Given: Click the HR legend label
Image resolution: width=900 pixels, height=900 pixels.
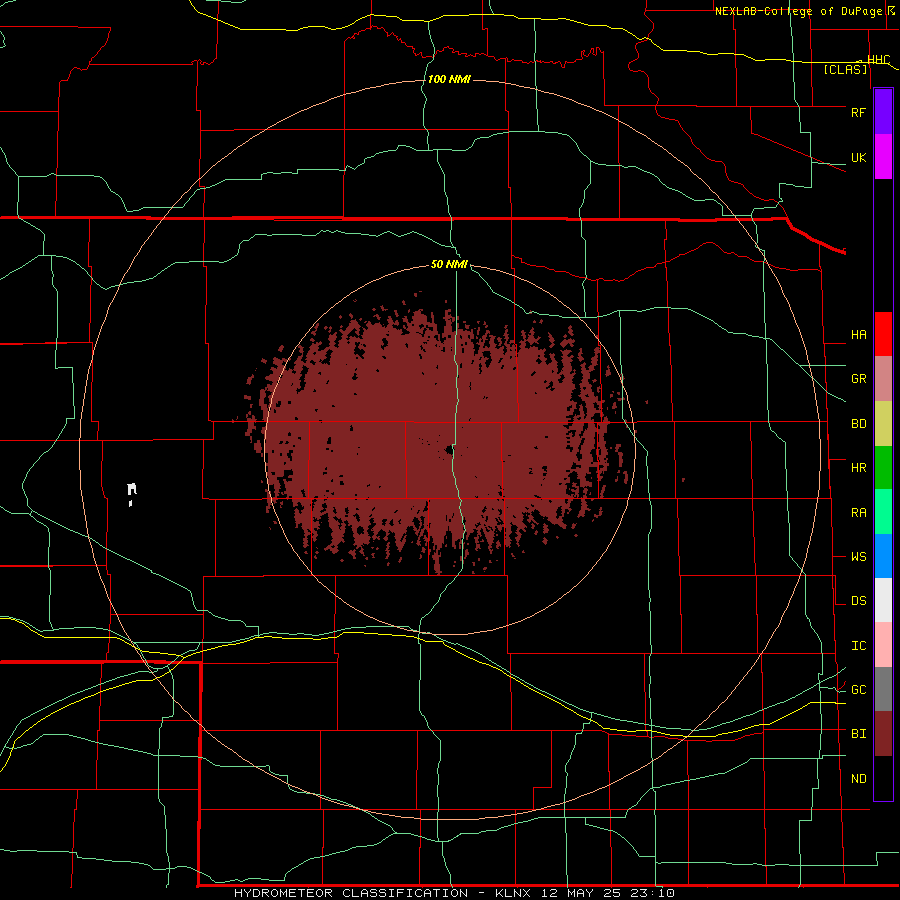Looking at the screenshot, I should point(858,468).
